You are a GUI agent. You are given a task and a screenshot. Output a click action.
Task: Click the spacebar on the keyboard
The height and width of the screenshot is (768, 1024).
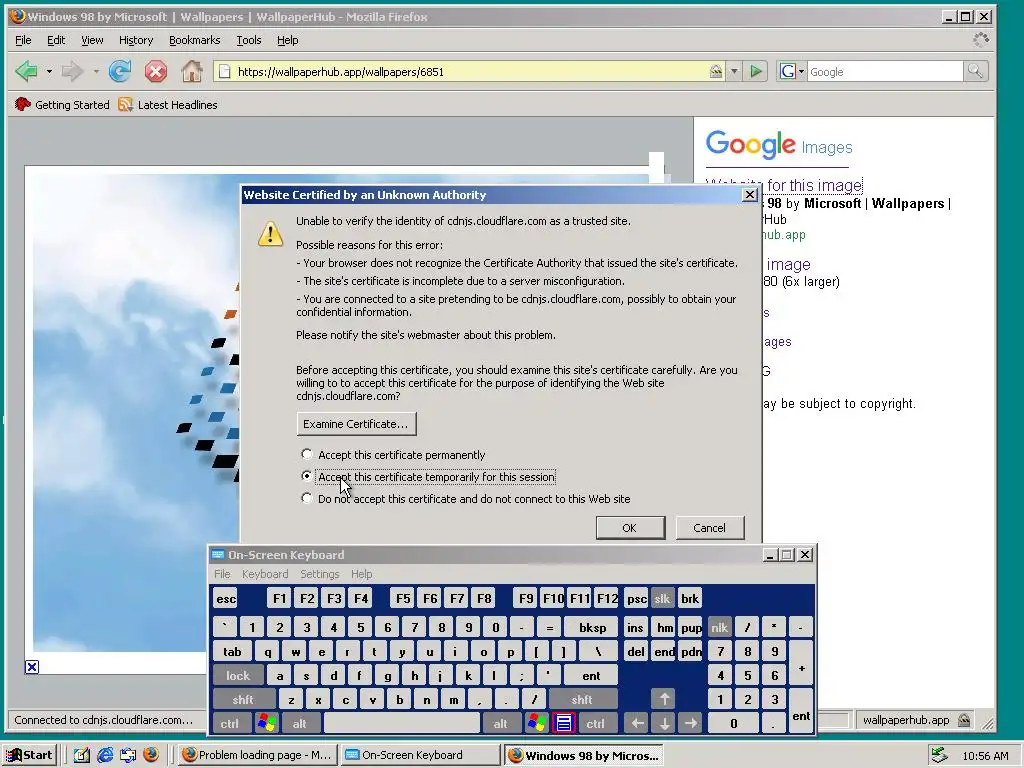(x=402, y=723)
